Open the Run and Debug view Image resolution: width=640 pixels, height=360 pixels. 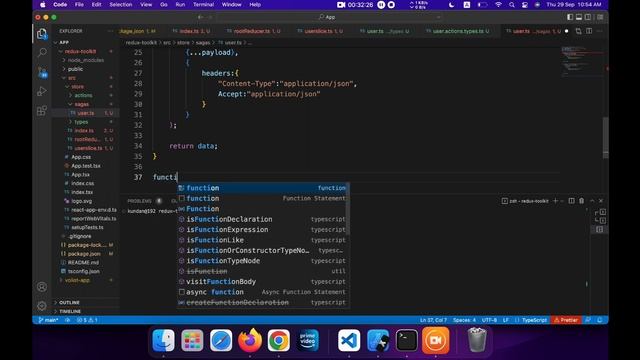(42, 91)
